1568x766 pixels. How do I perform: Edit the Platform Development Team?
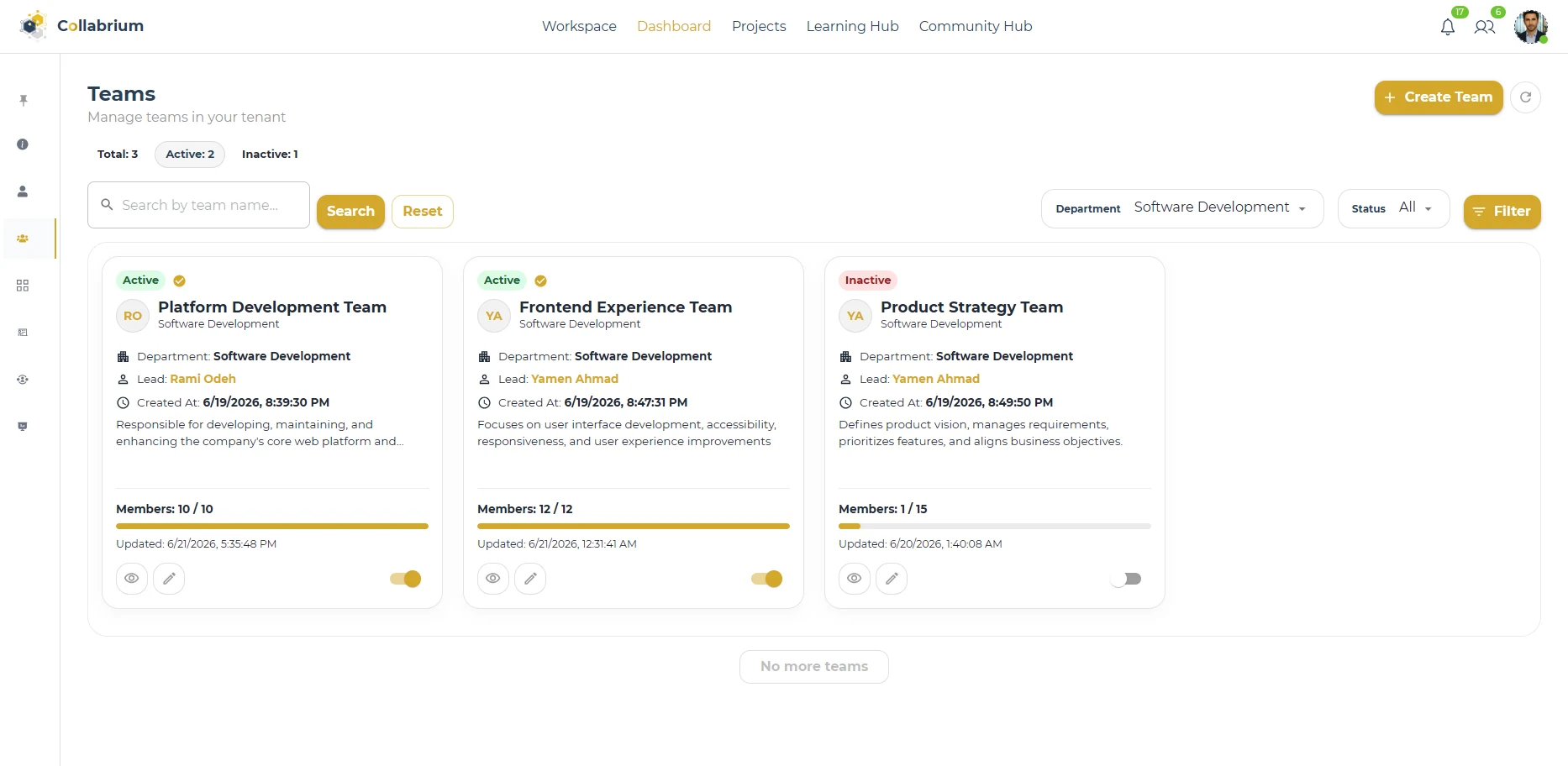click(169, 579)
